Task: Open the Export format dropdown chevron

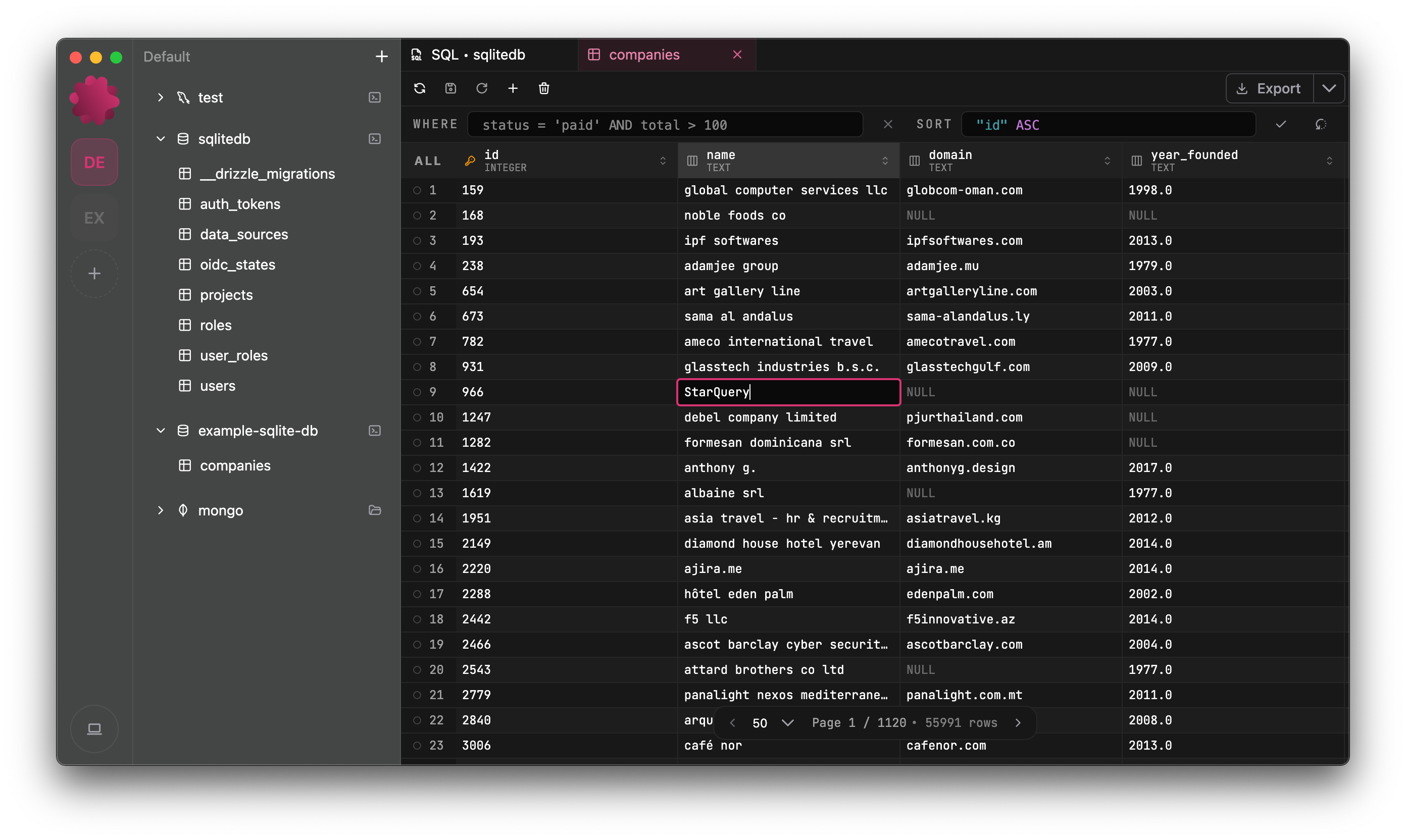Action: (x=1329, y=88)
